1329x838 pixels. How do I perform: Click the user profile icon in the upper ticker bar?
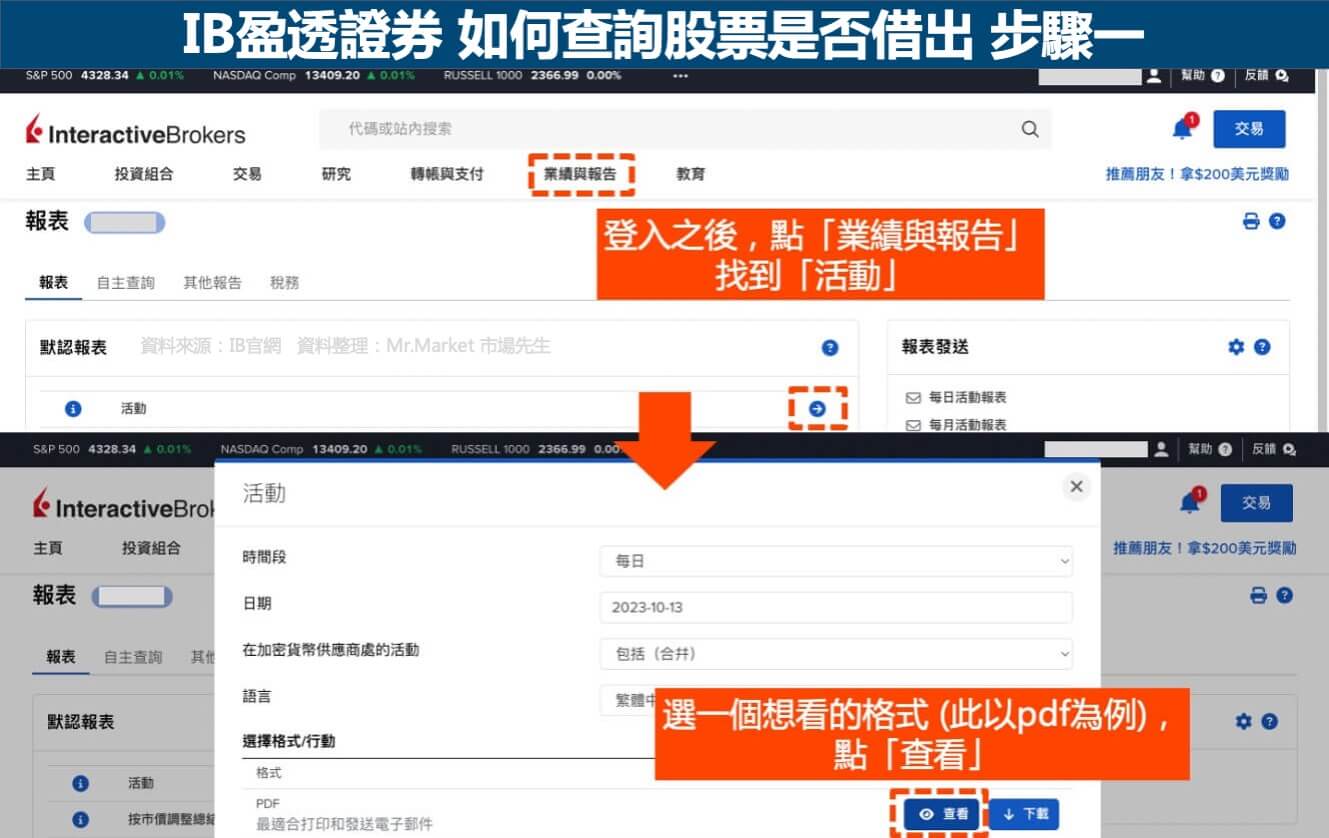[x=1154, y=75]
